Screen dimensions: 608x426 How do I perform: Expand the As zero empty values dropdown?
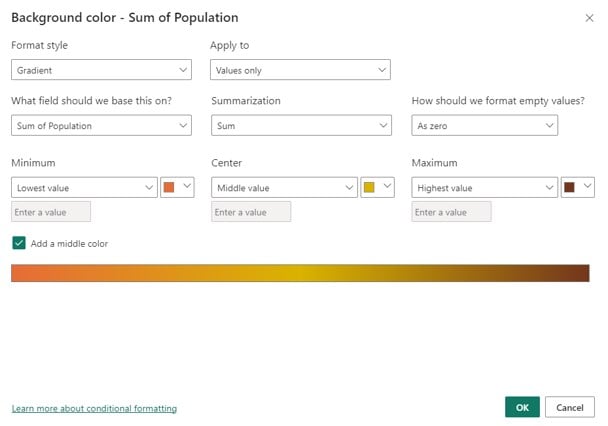(485, 125)
